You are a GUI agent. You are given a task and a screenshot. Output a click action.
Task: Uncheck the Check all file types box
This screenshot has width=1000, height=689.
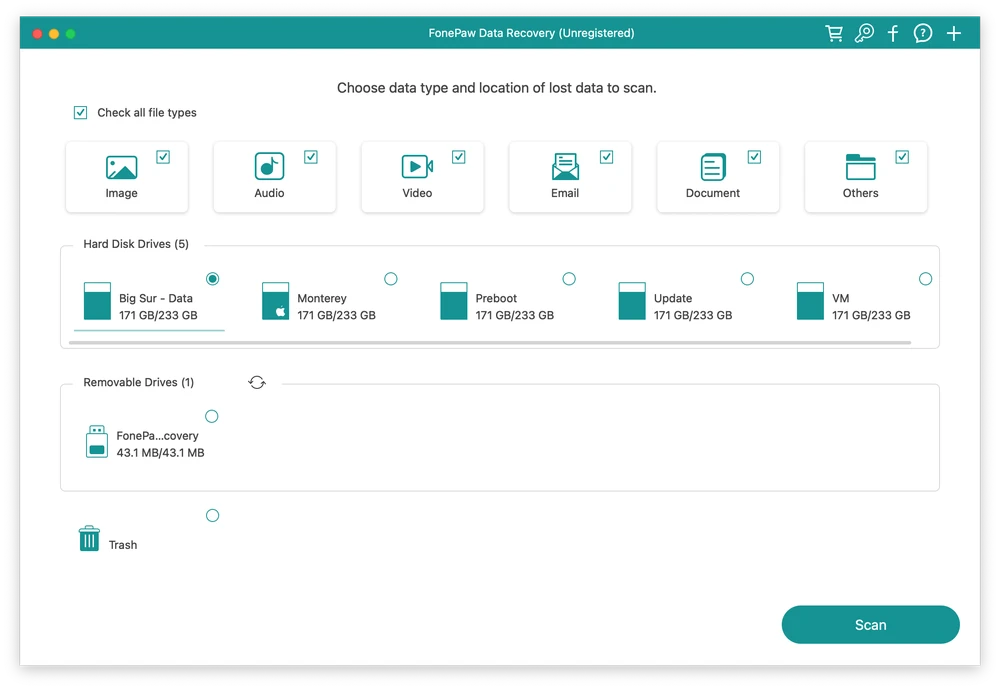pos(80,112)
